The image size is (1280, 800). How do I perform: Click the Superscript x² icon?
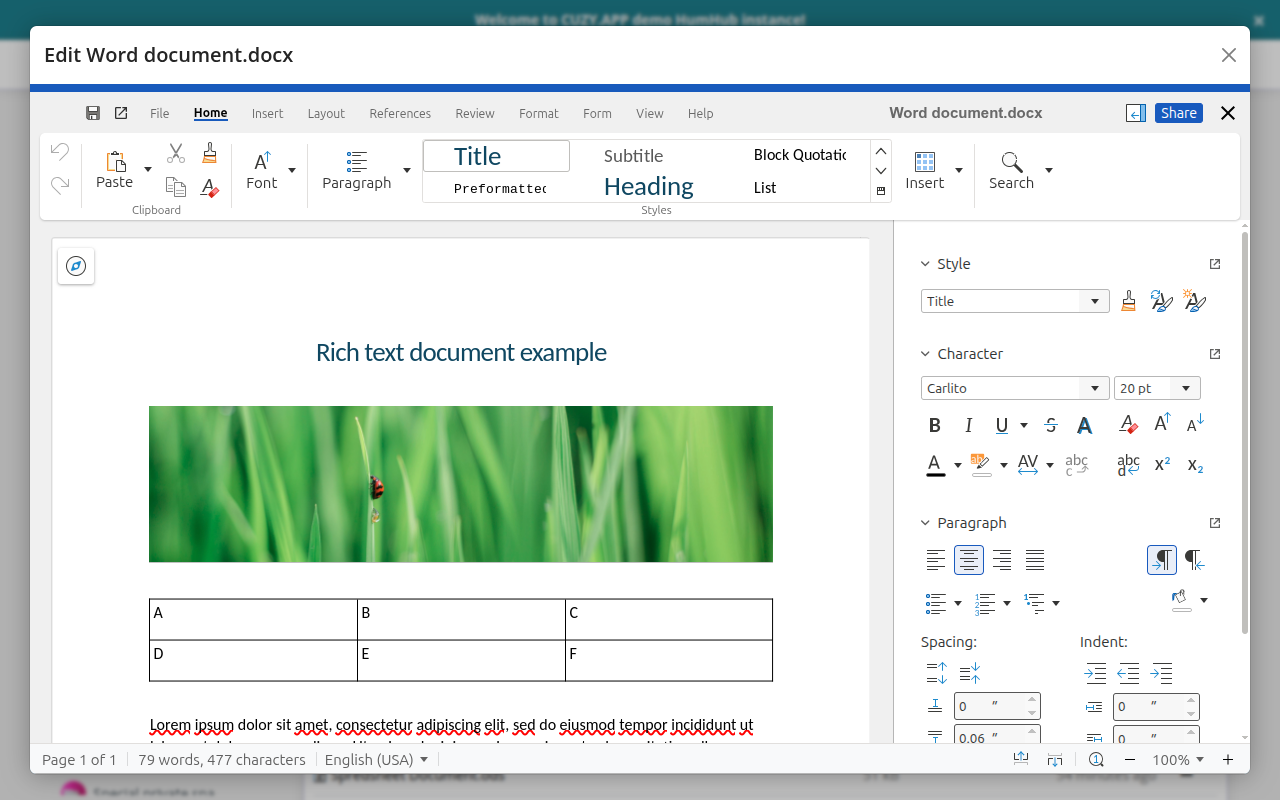[x=1162, y=464]
